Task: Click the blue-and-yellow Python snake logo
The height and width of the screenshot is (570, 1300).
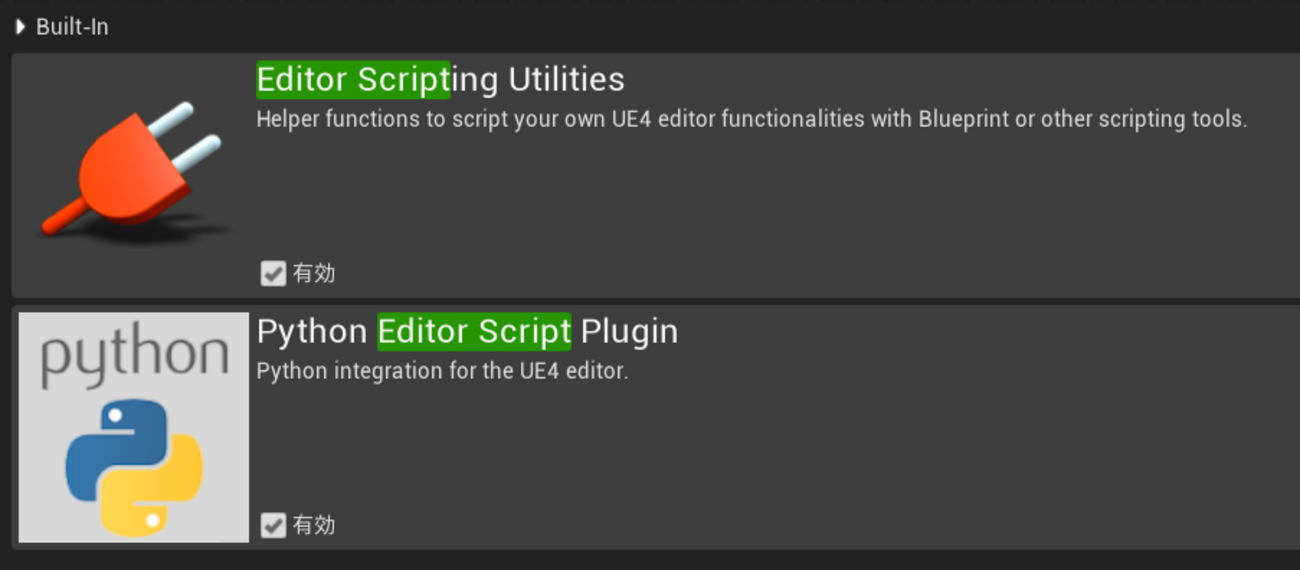Action: pos(134,467)
